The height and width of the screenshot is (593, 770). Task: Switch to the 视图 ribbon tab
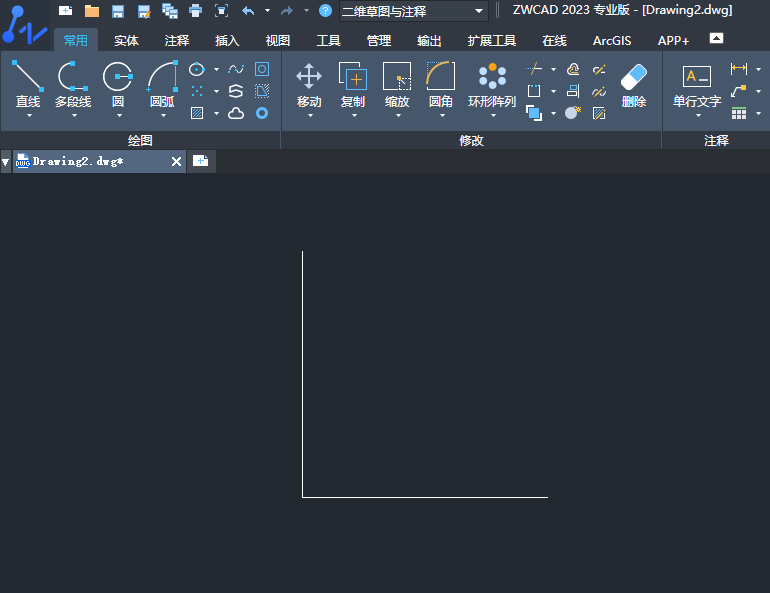(x=278, y=41)
